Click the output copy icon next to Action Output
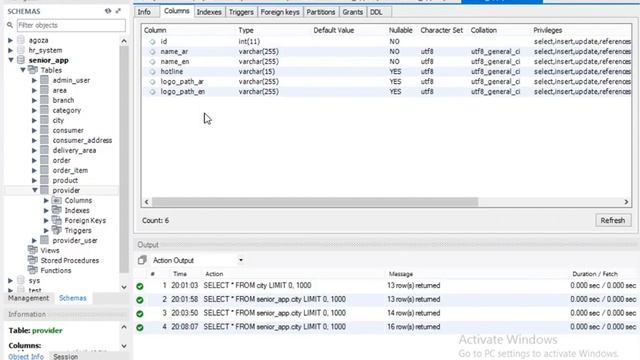The height and width of the screenshot is (360, 640). (142, 260)
